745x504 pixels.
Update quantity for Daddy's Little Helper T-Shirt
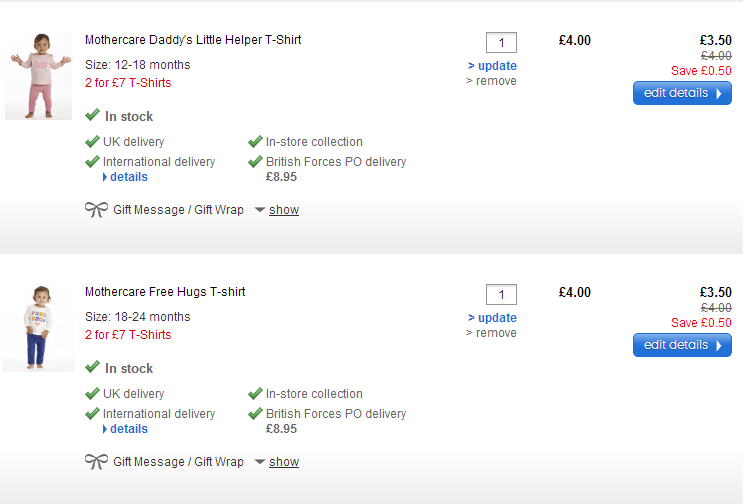(492, 66)
